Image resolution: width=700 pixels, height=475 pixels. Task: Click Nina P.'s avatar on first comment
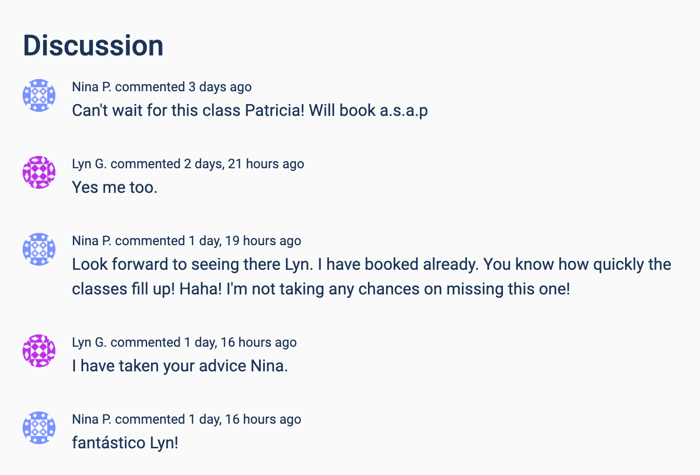pyautogui.click(x=39, y=95)
